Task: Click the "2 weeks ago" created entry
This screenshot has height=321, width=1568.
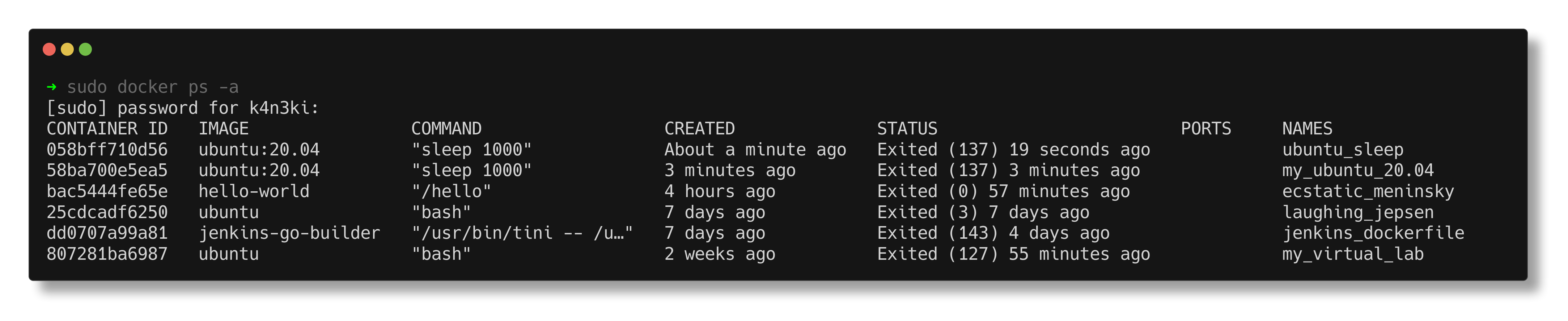Action: [x=720, y=254]
